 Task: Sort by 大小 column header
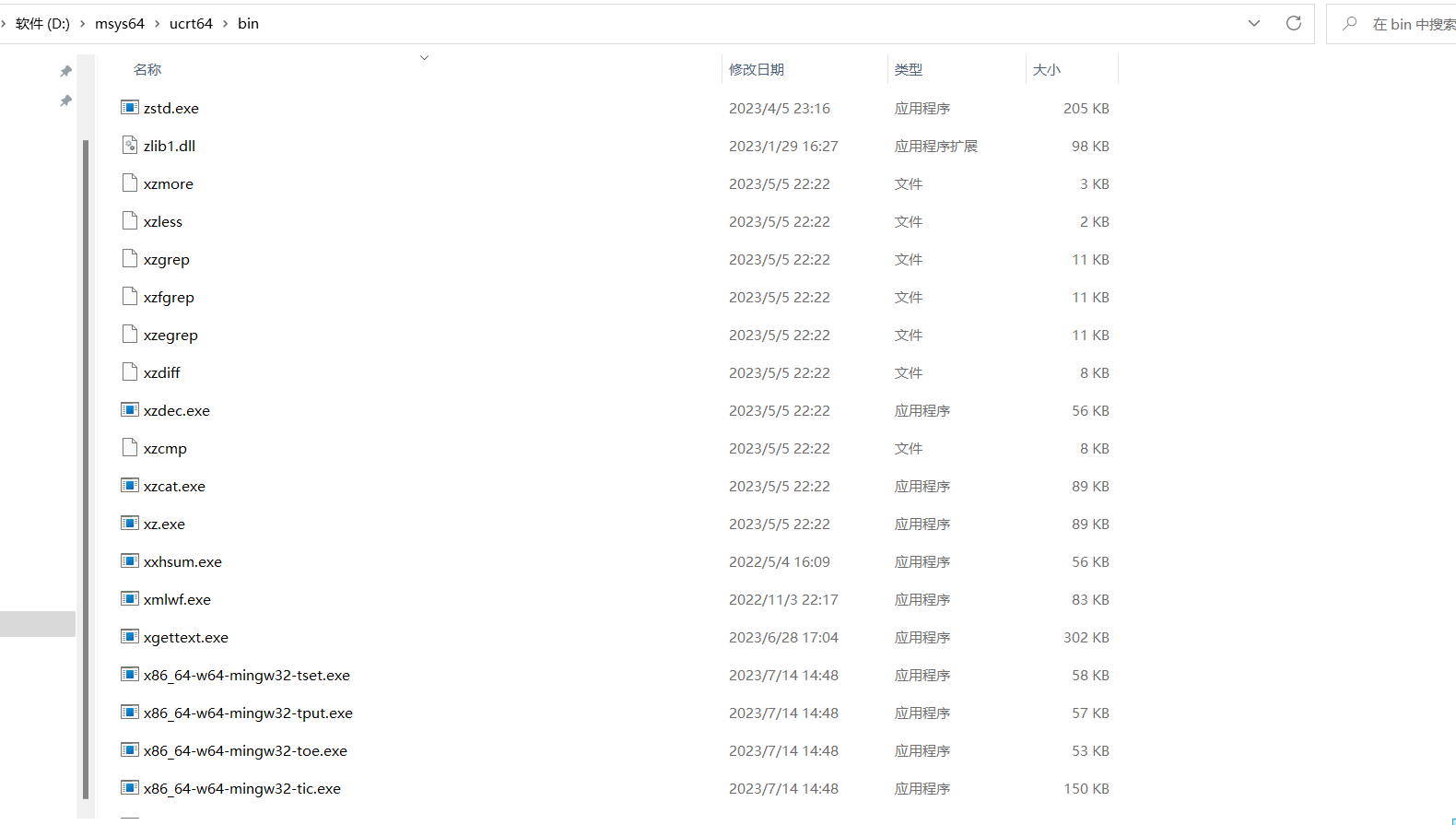pyautogui.click(x=1047, y=70)
